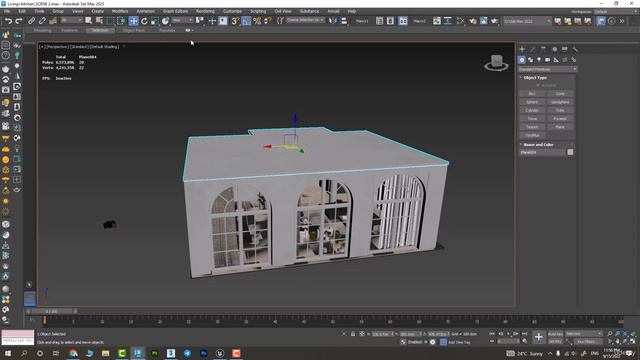Activate the Select and Rotate tool
Viewport: 640px width, 360px height.
pos(144,21)
